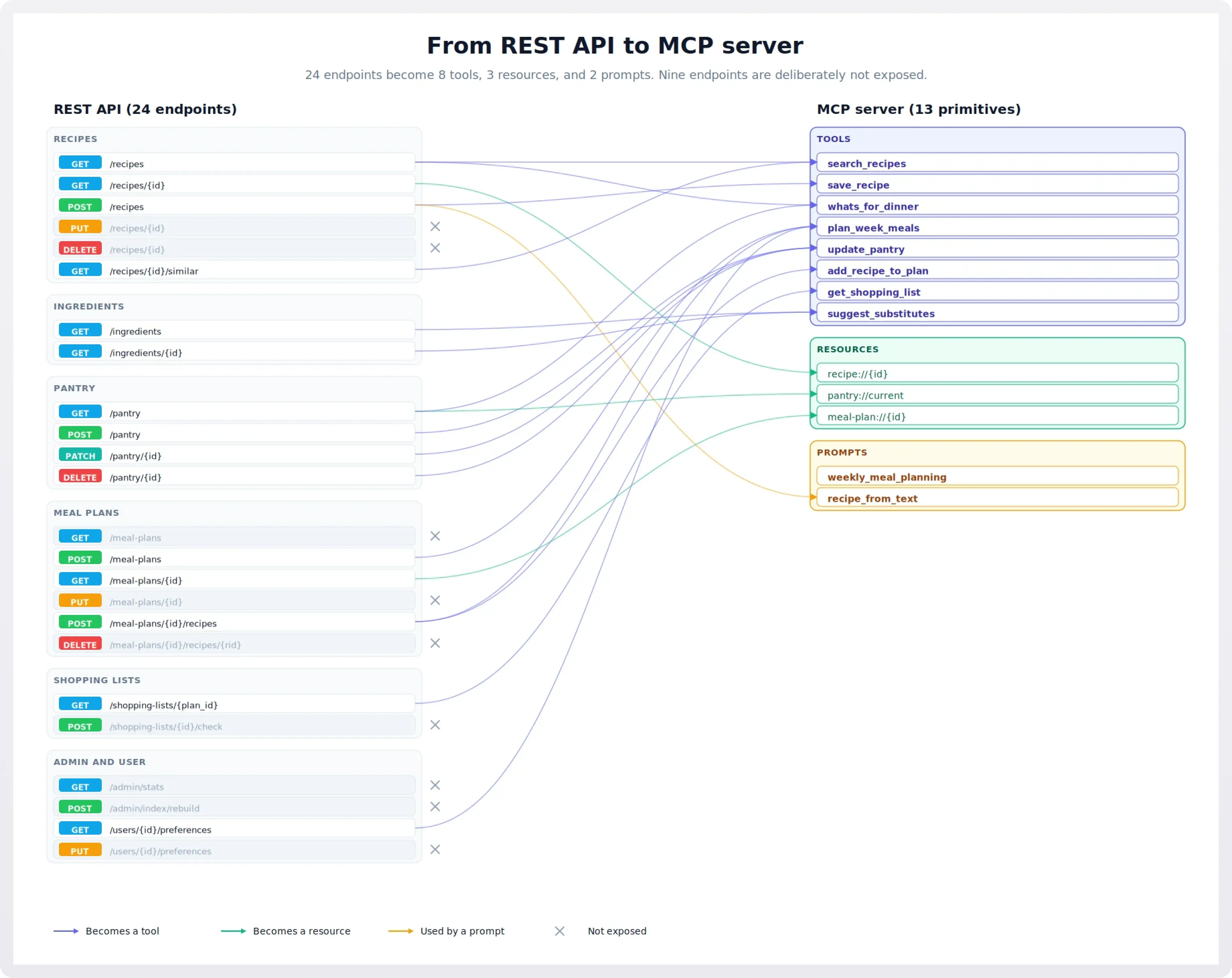
Task: Click the GET /pantry endpoint path
Action: 125,413
